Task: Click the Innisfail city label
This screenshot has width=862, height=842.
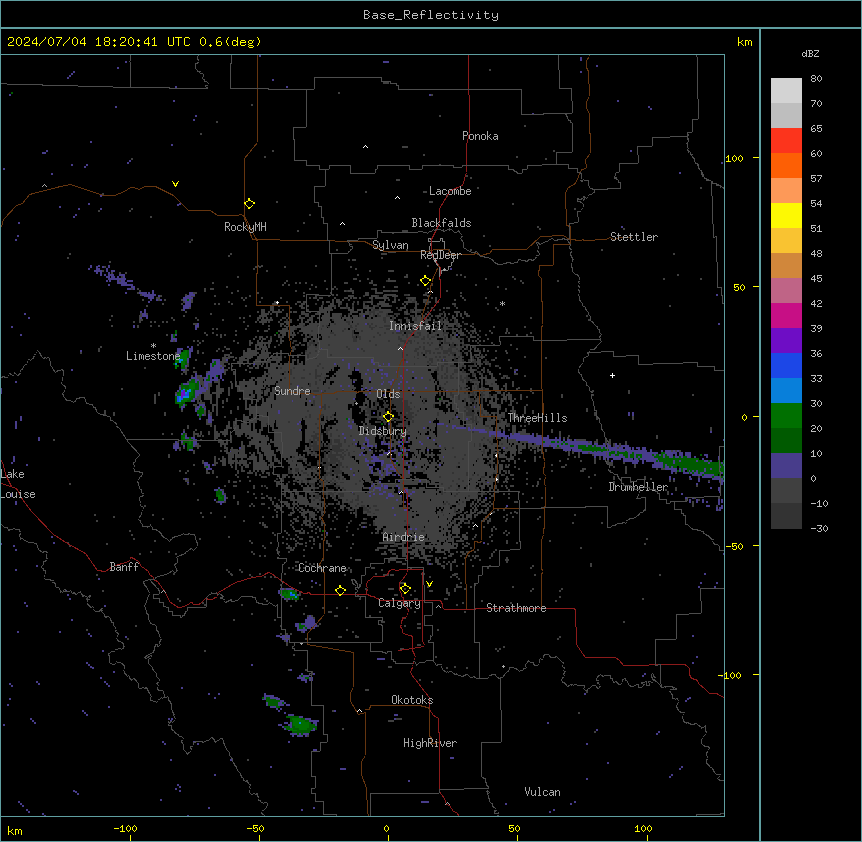Action: (x=416, y=326)
